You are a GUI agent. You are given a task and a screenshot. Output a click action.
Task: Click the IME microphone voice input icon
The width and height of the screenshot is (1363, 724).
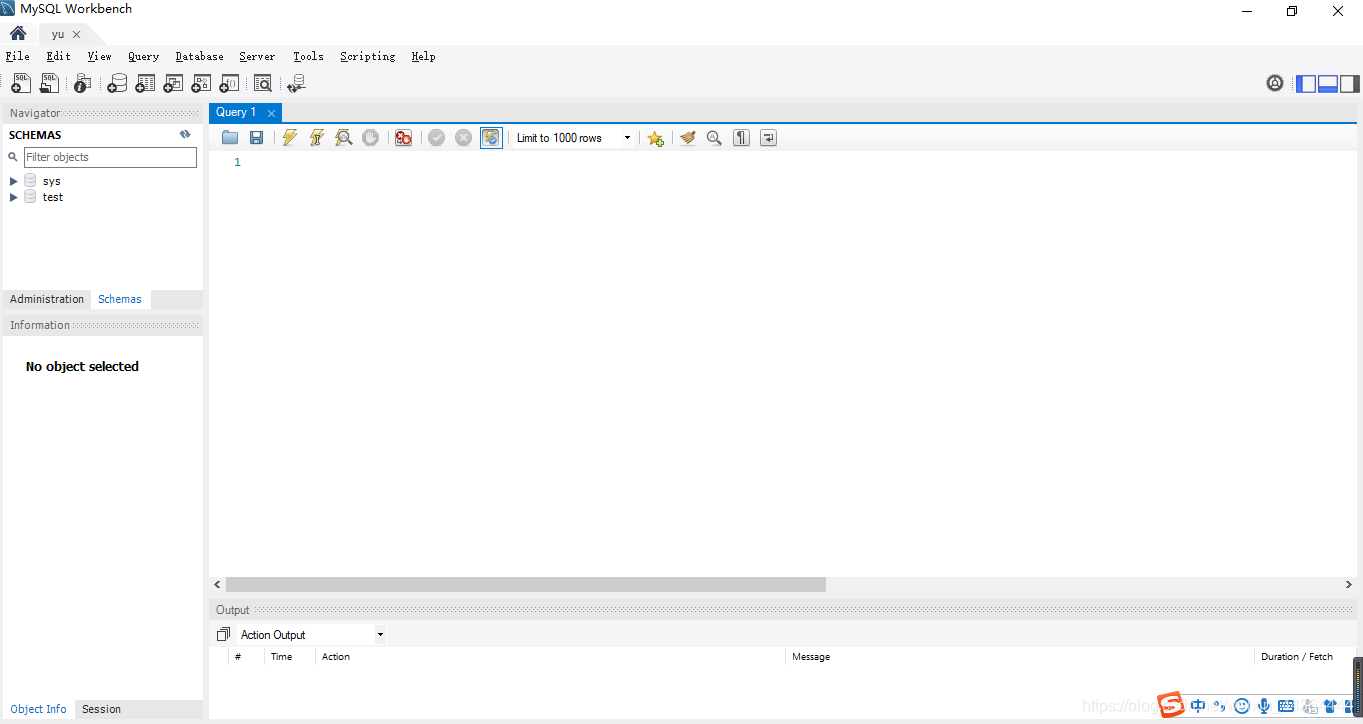point(1264,706)
